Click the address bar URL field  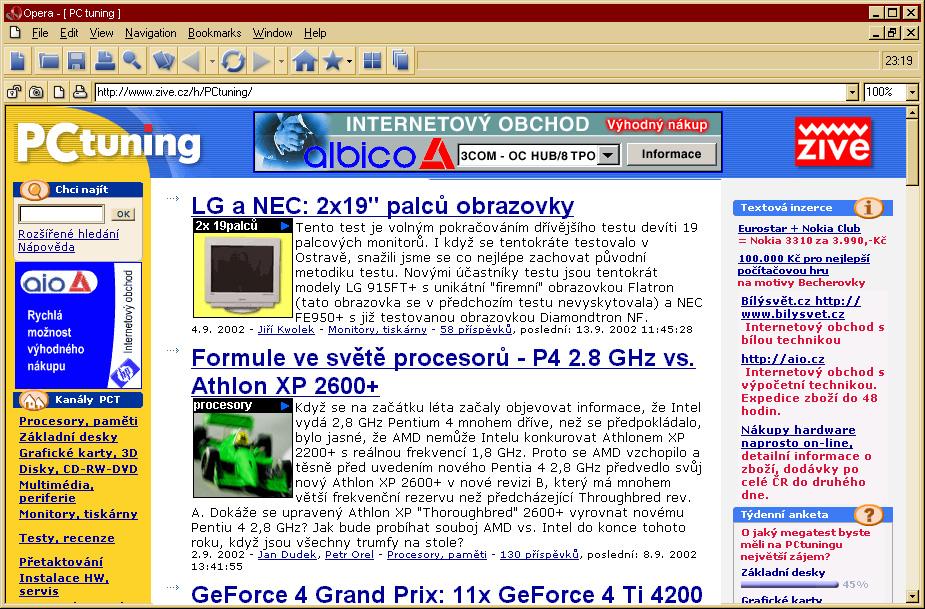(x=471, y=92)
